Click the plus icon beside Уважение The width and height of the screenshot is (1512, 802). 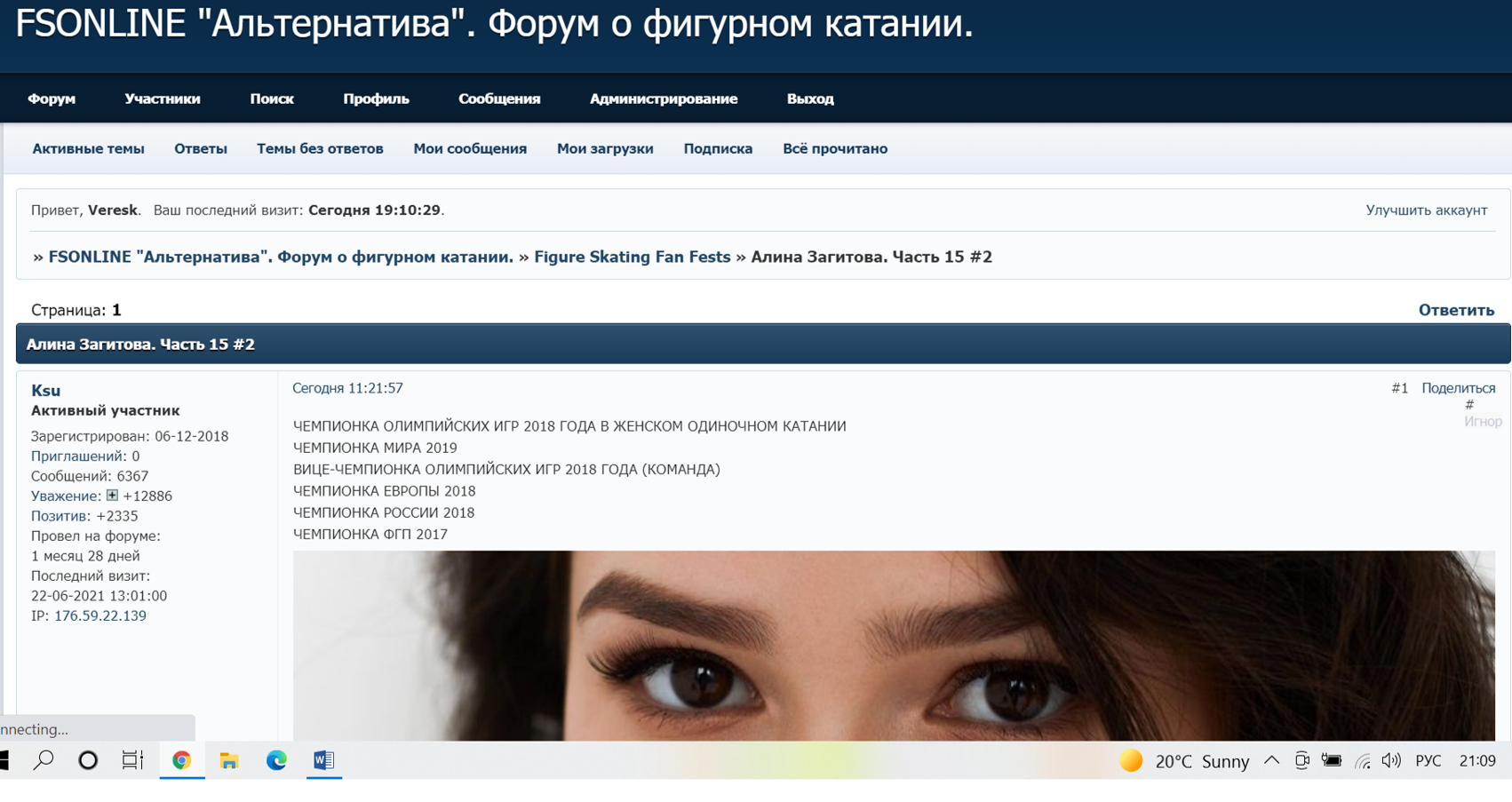point(112,496)
